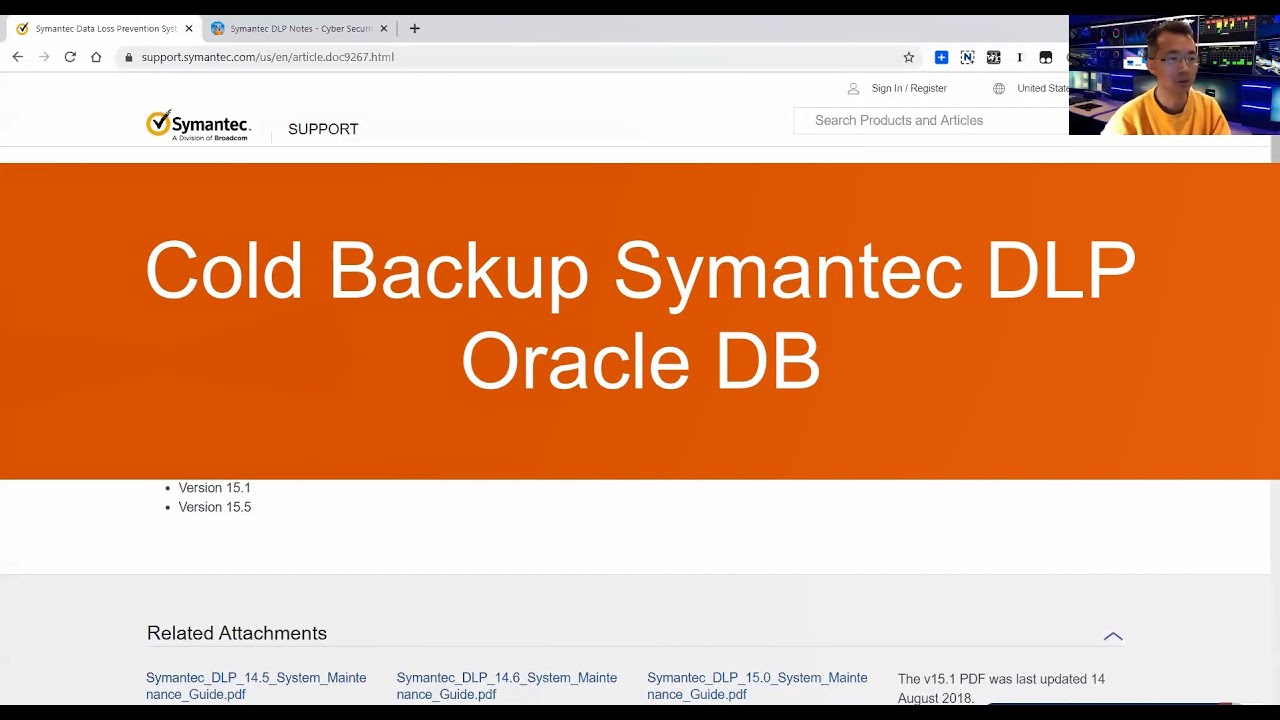Click the Cold Backup Symantec DLP banner title

point(640,315)
